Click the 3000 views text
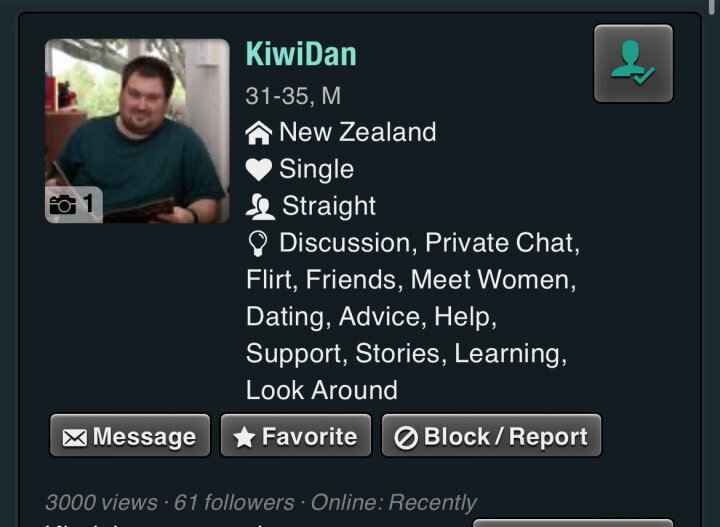The image size is (720, 527). tap(101, 502)
